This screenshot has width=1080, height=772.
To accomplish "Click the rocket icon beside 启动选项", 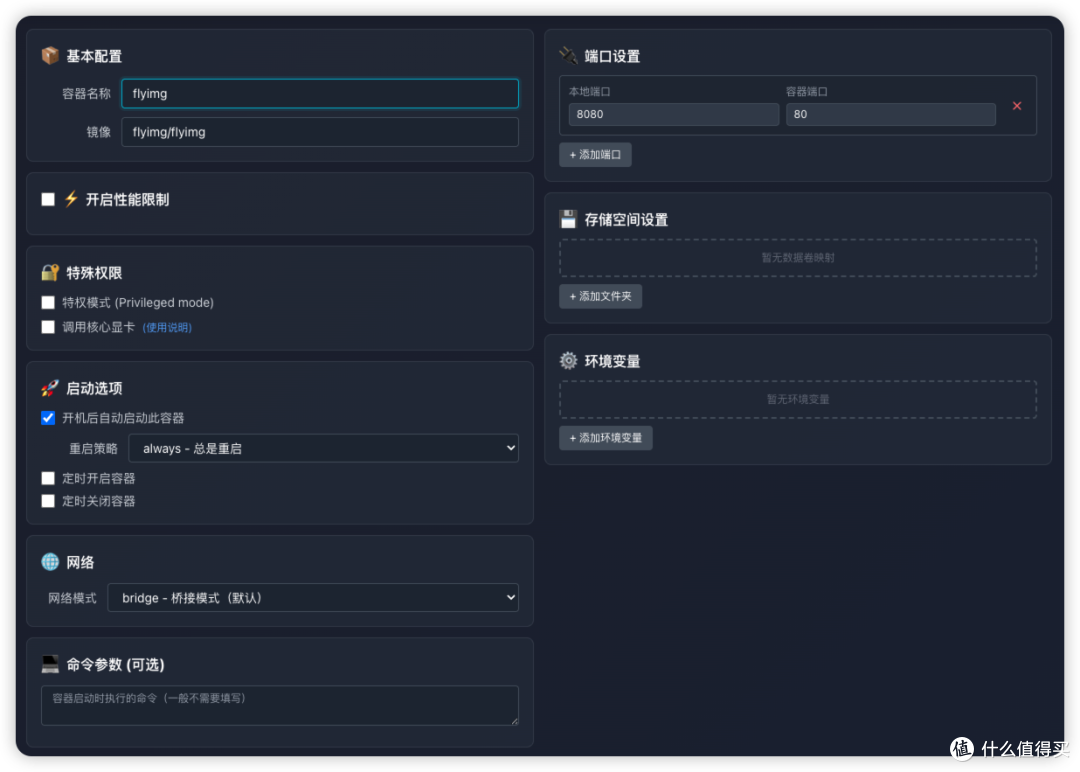I will [x=50, y=388].
